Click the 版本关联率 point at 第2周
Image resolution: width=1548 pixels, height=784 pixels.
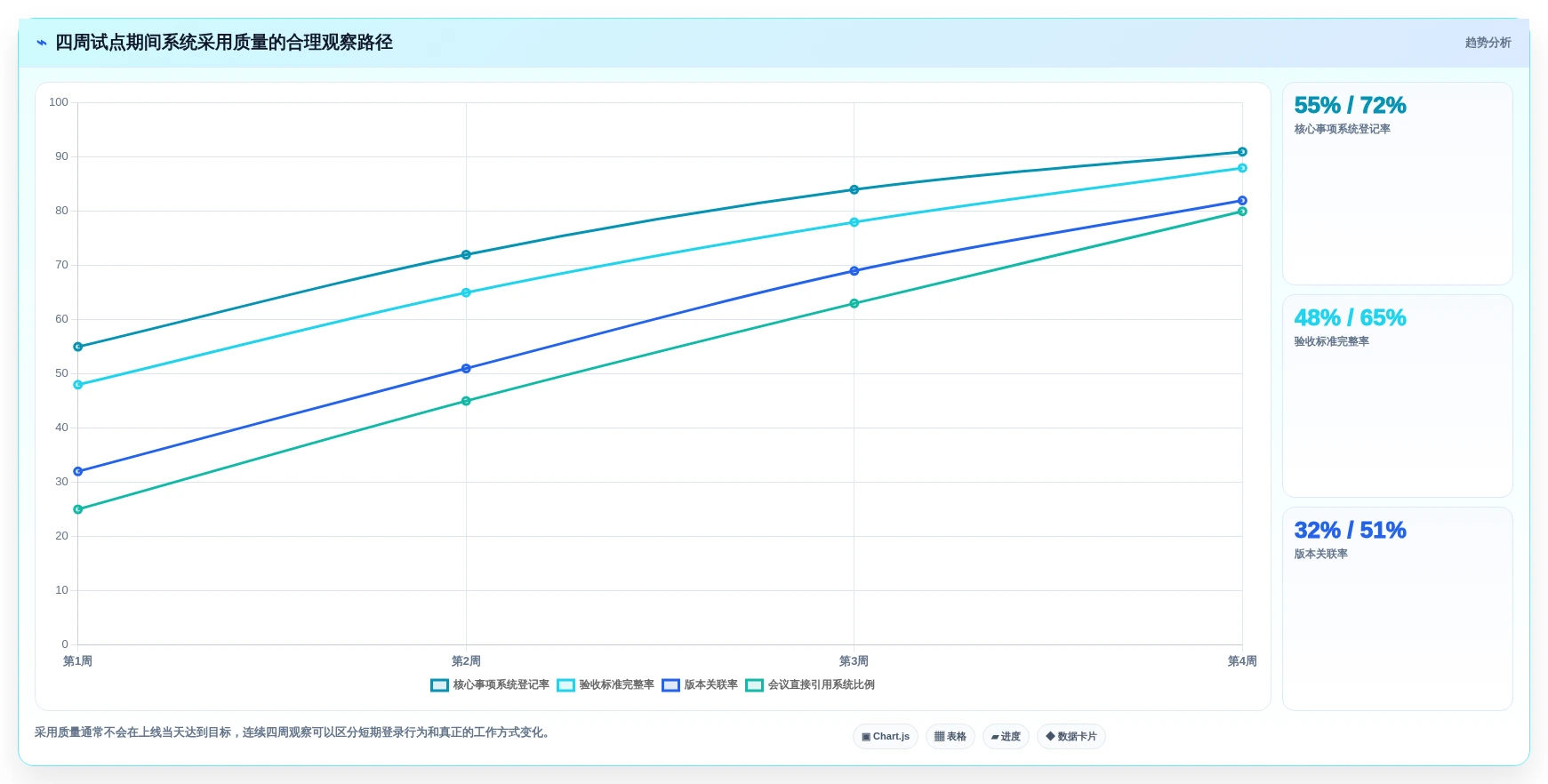pyautogui.click(x=466, y=369)
